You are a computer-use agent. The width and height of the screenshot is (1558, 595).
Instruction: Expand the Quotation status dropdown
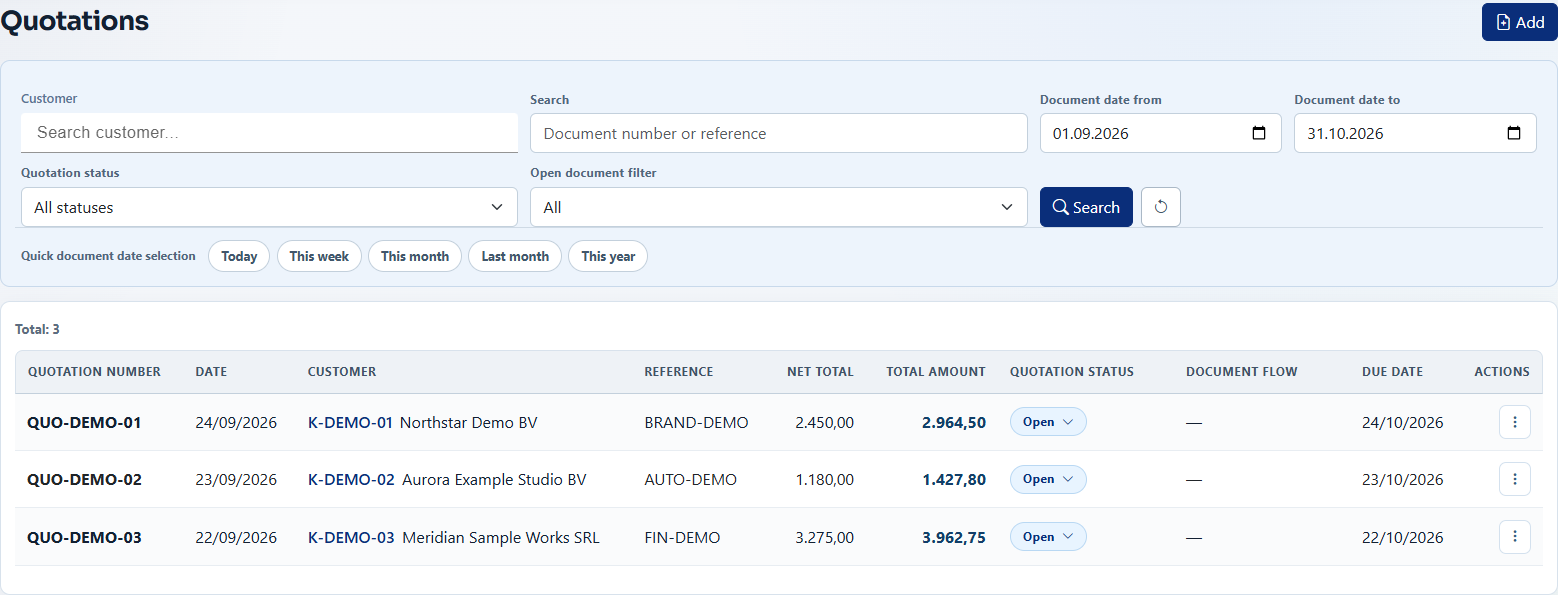click(x=269, y=207)
